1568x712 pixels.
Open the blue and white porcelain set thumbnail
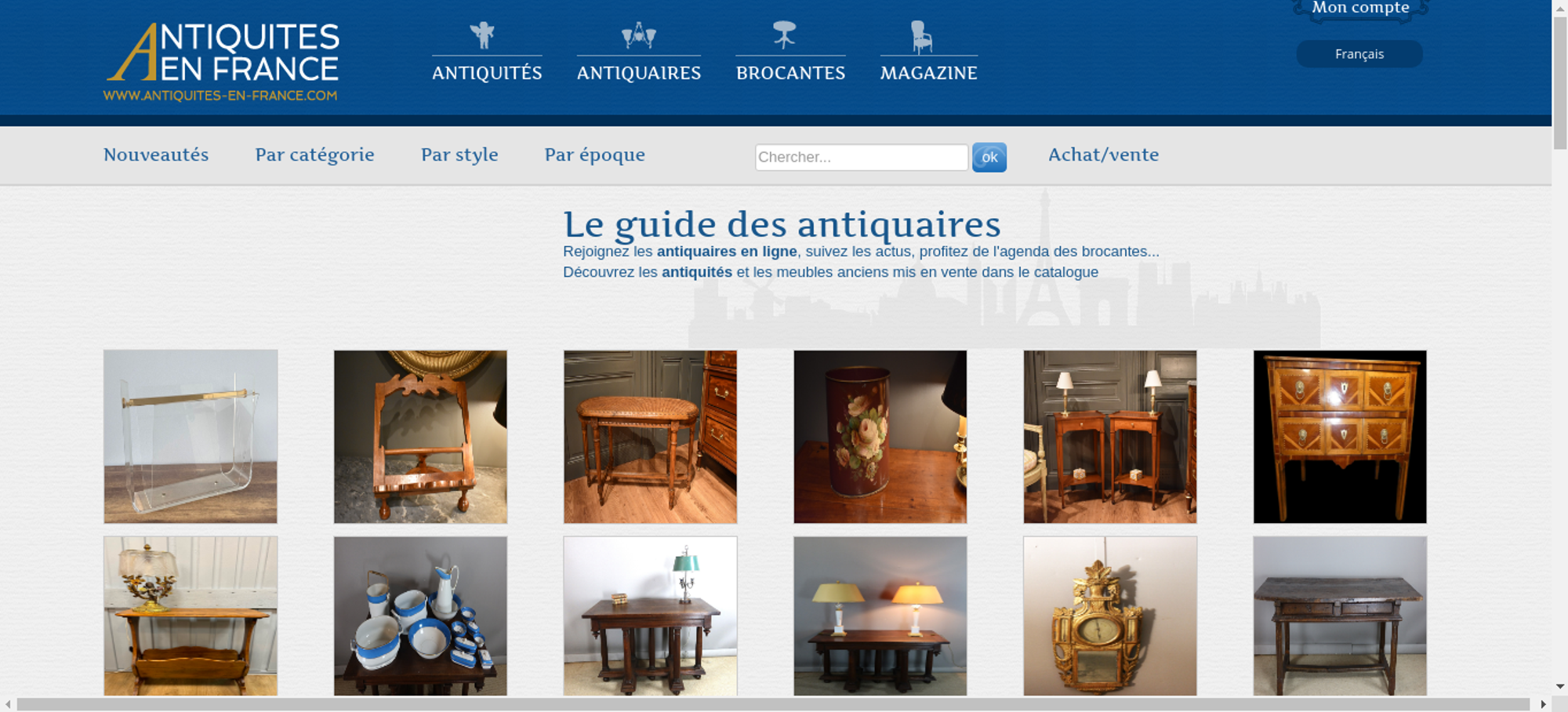(420, 616)
